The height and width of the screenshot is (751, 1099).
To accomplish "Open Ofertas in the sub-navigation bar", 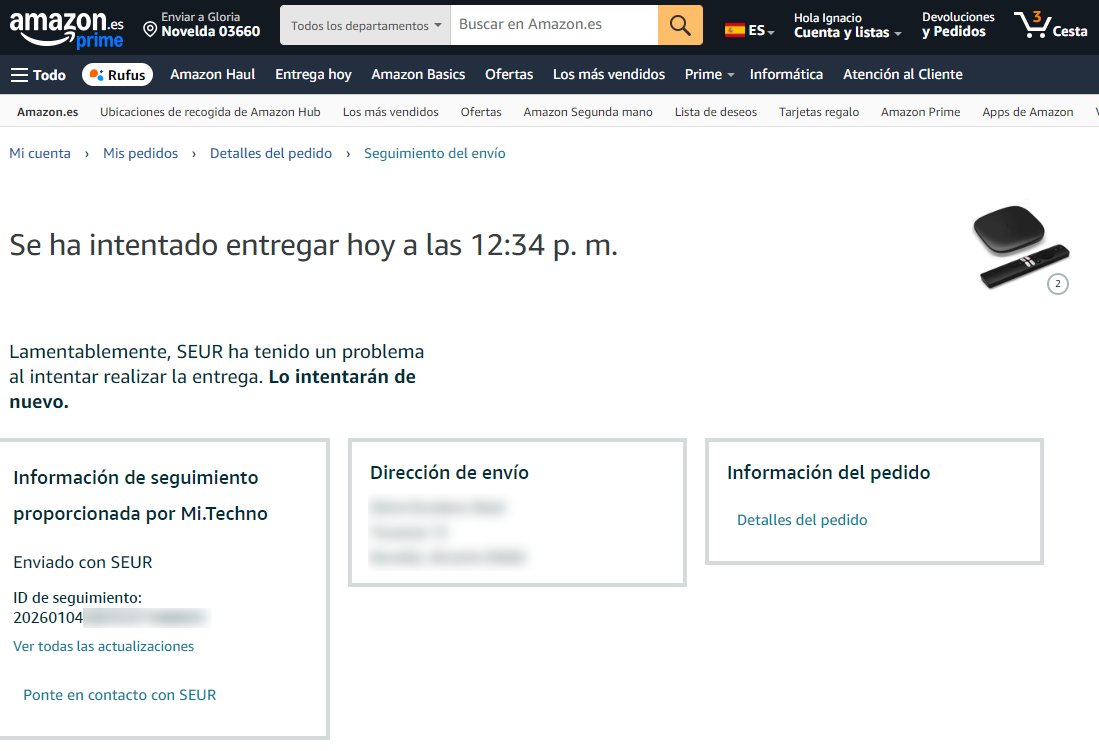I will (481, 112).
